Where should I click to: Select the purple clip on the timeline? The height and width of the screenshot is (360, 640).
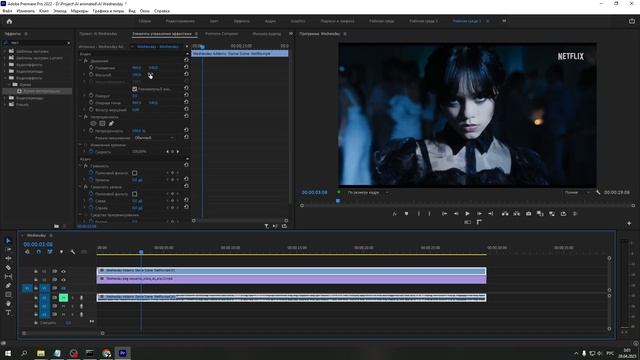pyautogui.click(x=291, y=279)
